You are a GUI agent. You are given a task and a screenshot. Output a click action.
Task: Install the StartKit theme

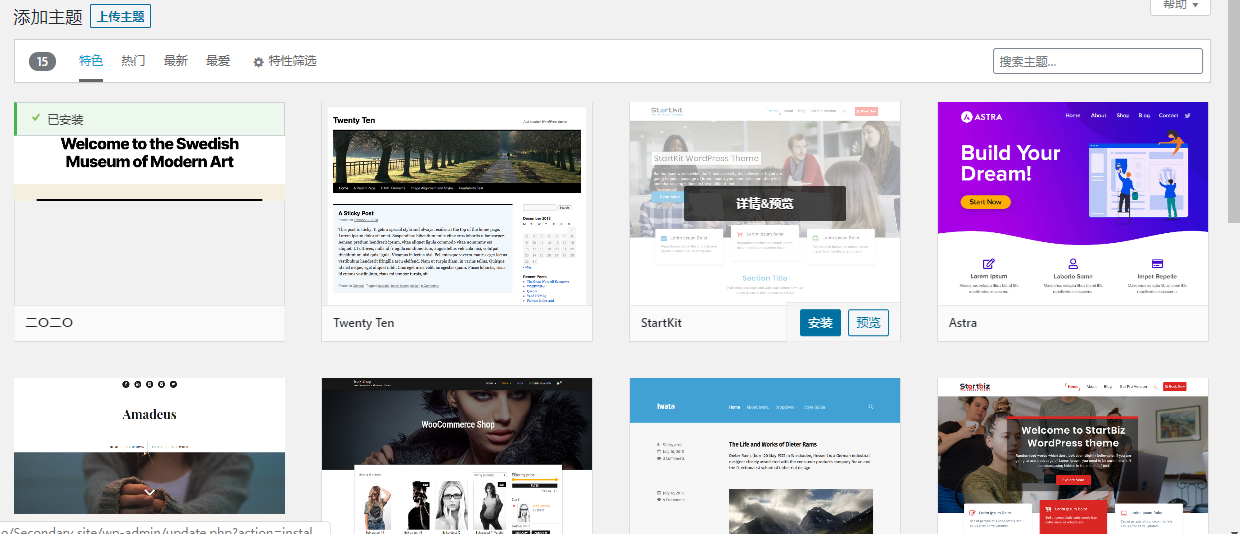[820, 323]
